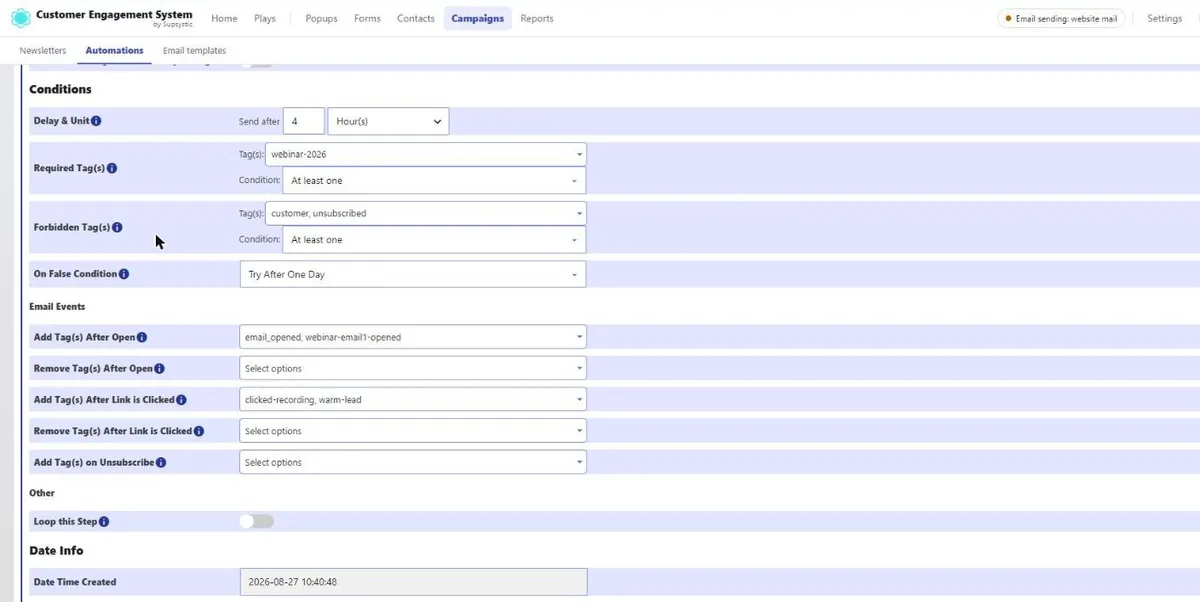Open the Hour(s) delay unit dropdown
Screen dimensions: 1200x602
click(388, 121)
